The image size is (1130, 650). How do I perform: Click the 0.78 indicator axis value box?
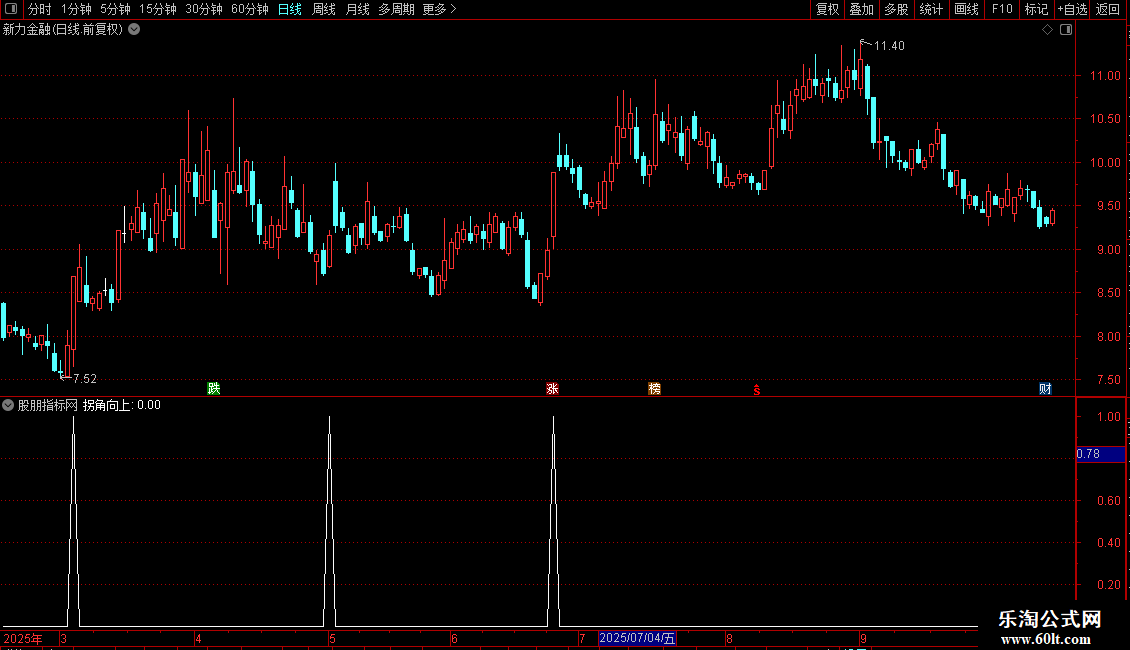click(1100, 454)
